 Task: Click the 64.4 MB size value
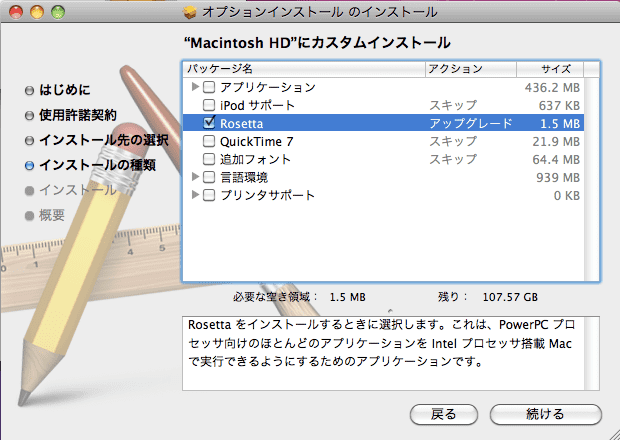click(556, 159)
